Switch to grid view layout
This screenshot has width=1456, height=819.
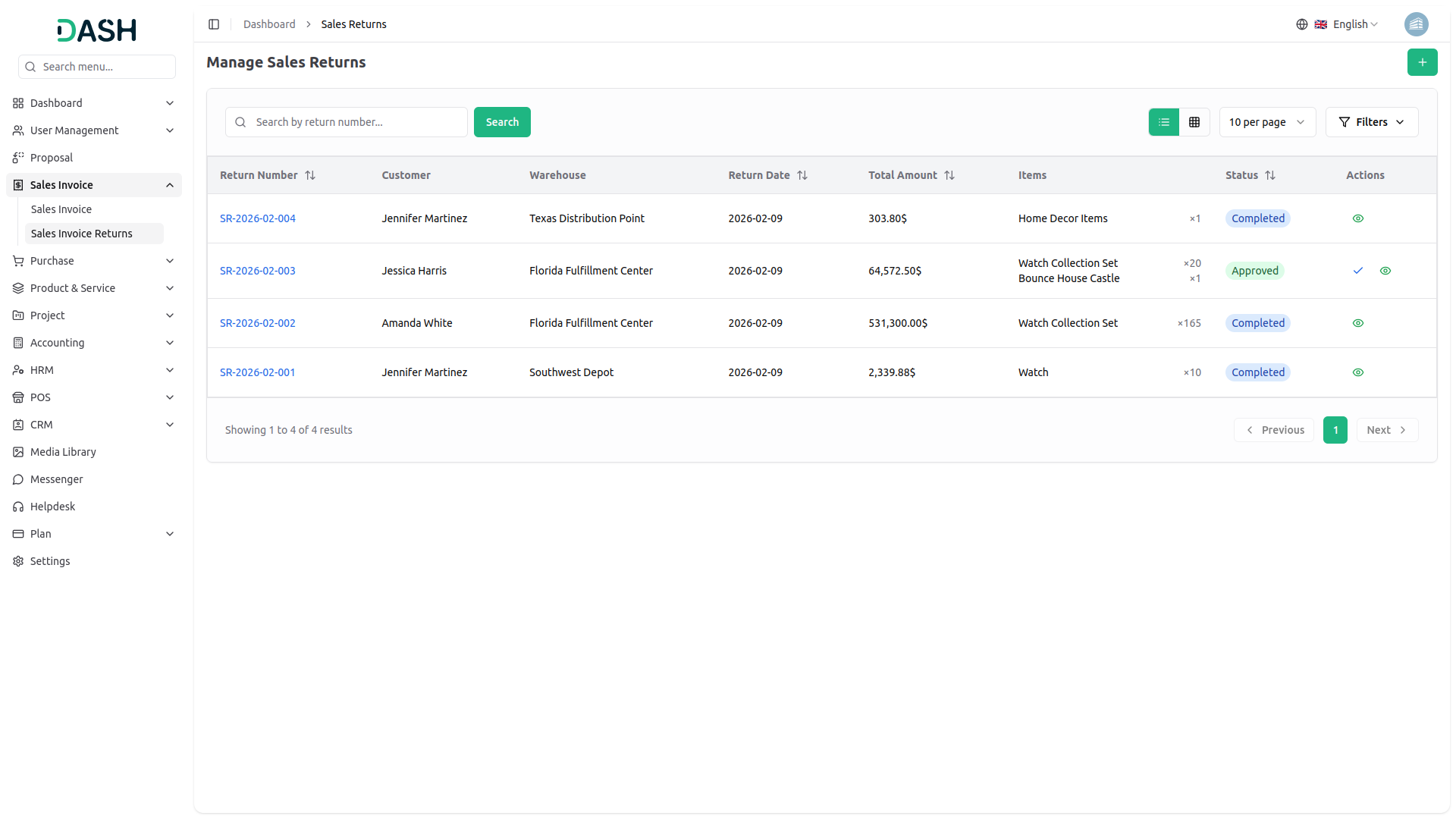point(1194,122)
